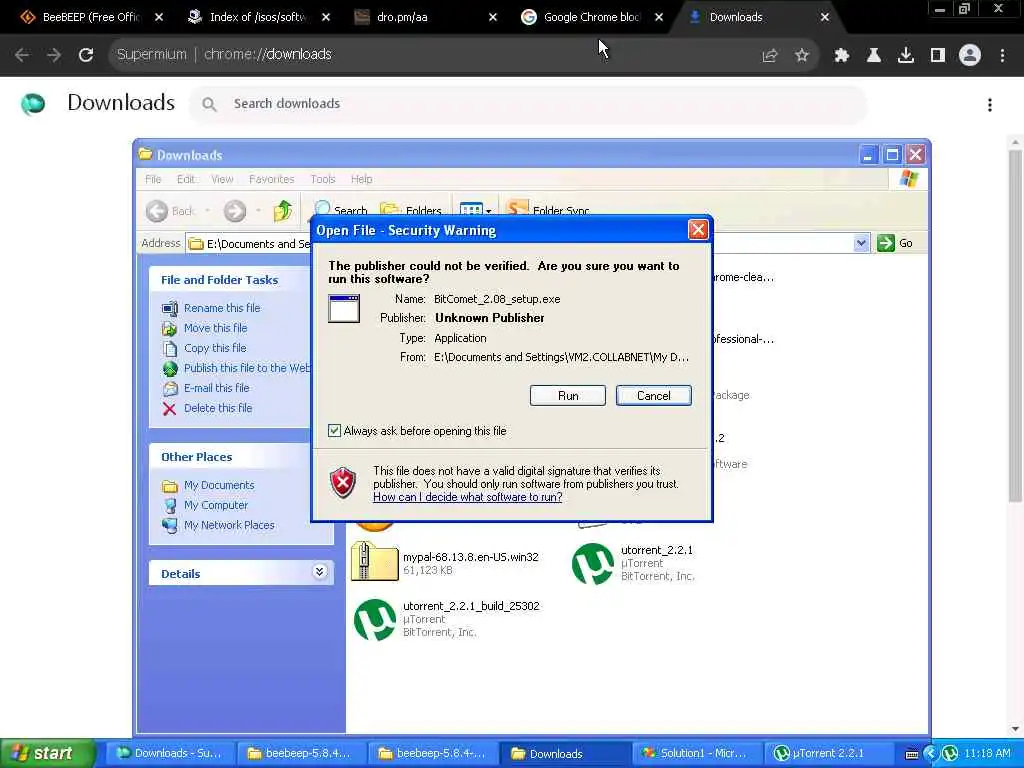Go forward in browser history
1024x768 pixels.
[54, 55]
